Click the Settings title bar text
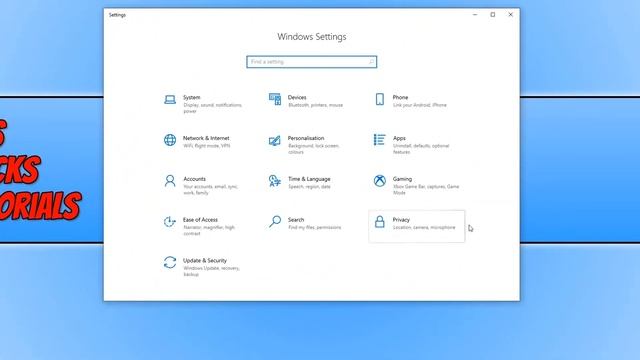Image resolution: width=640 pixels, height=360 pixels. click(x=117, y=15)
